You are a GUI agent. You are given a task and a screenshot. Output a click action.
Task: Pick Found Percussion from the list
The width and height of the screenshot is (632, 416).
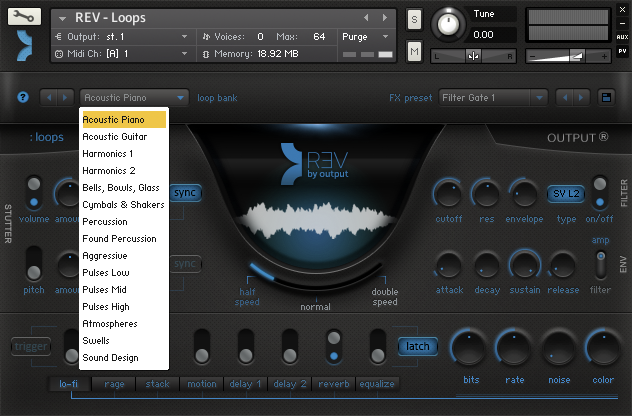[x=124, y=239]
